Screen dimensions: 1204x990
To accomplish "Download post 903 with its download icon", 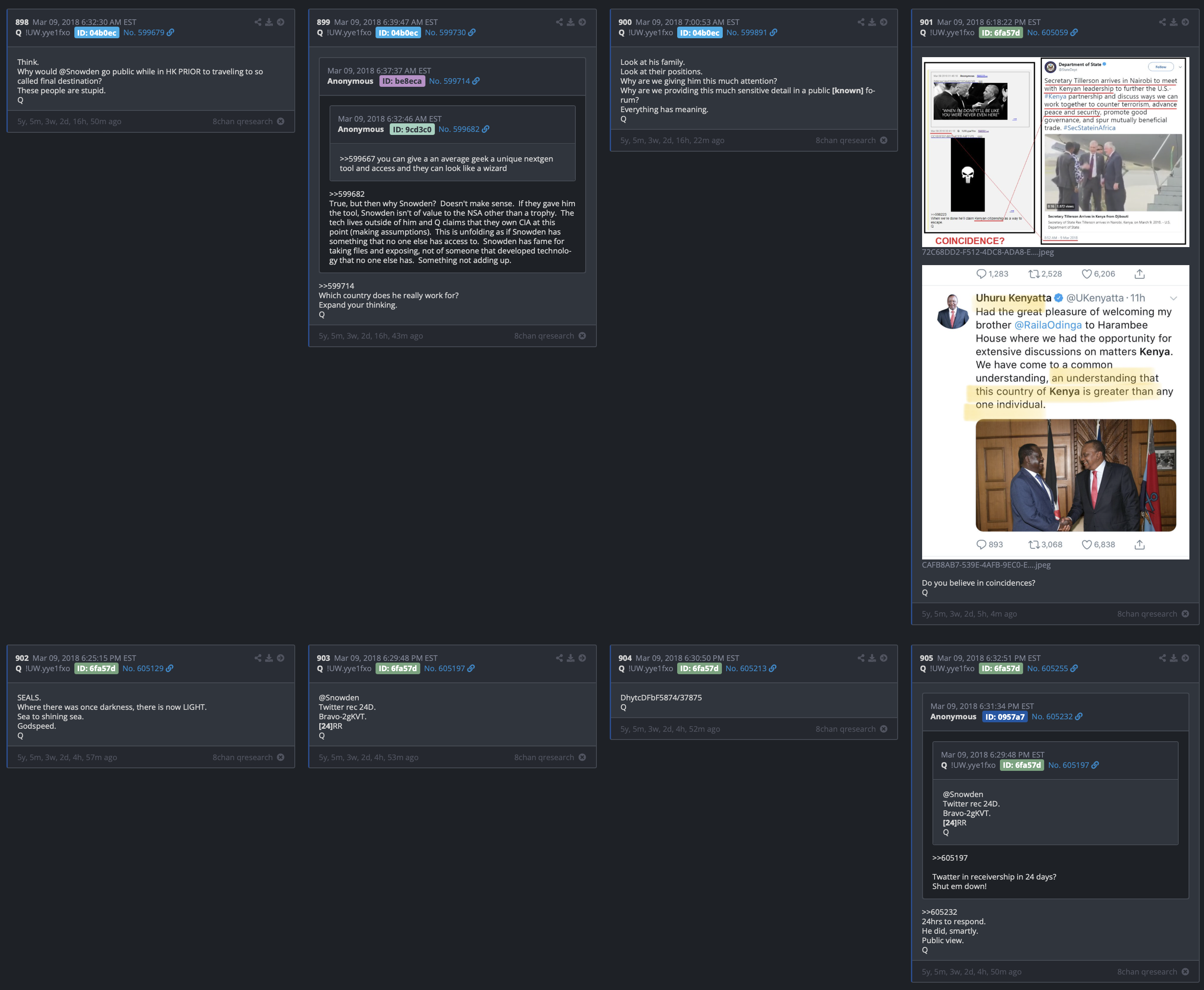I will pyautogui.click(x=570, y=658).
